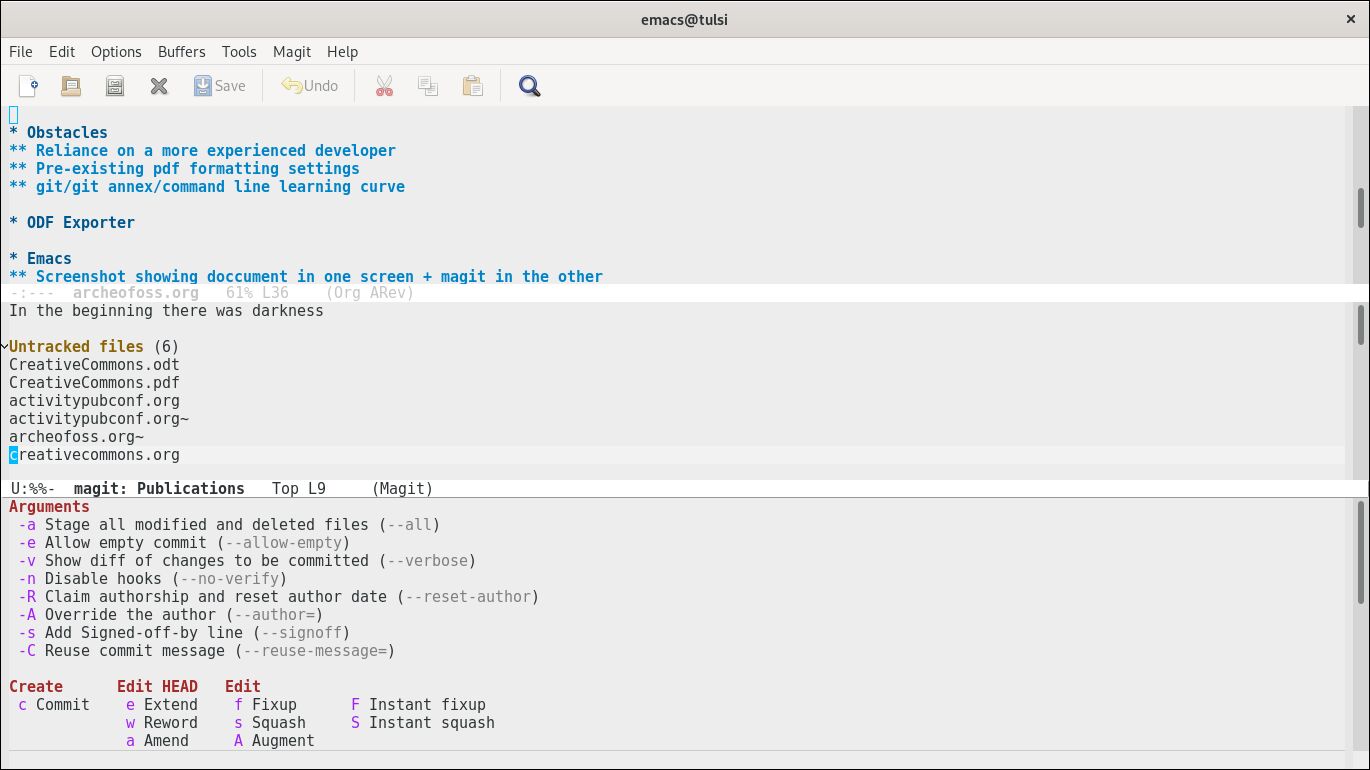This screenshot has height=770, width=1370.
Task: Click the Copy toolbar icon
Action: (x=428, y=86)
